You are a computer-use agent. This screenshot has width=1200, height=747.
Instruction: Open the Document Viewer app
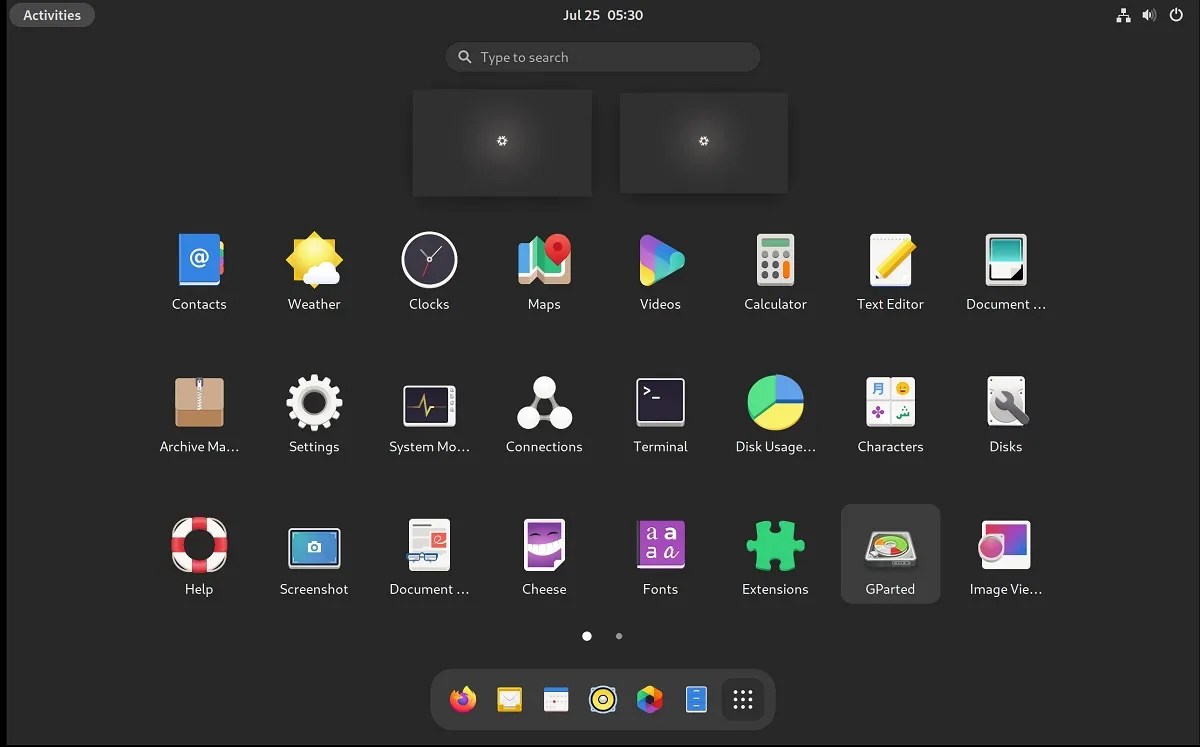(x=429, y=555)
